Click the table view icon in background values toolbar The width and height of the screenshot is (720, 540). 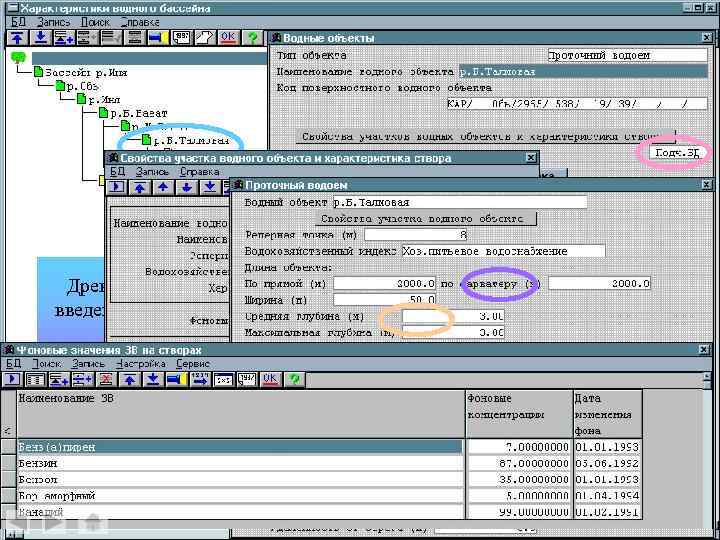tap(36, 380)
